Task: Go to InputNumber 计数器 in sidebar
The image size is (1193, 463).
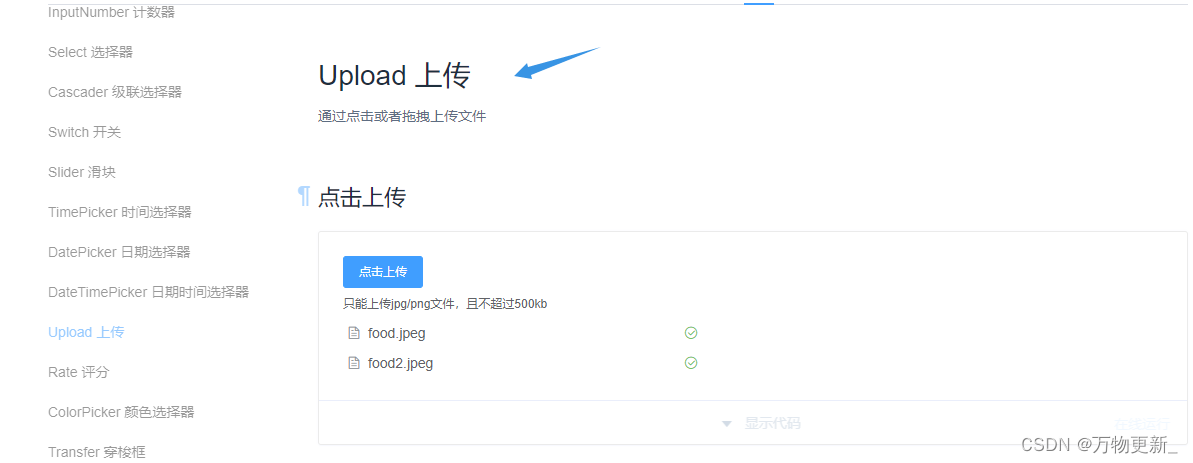Action: pos(111,12)
